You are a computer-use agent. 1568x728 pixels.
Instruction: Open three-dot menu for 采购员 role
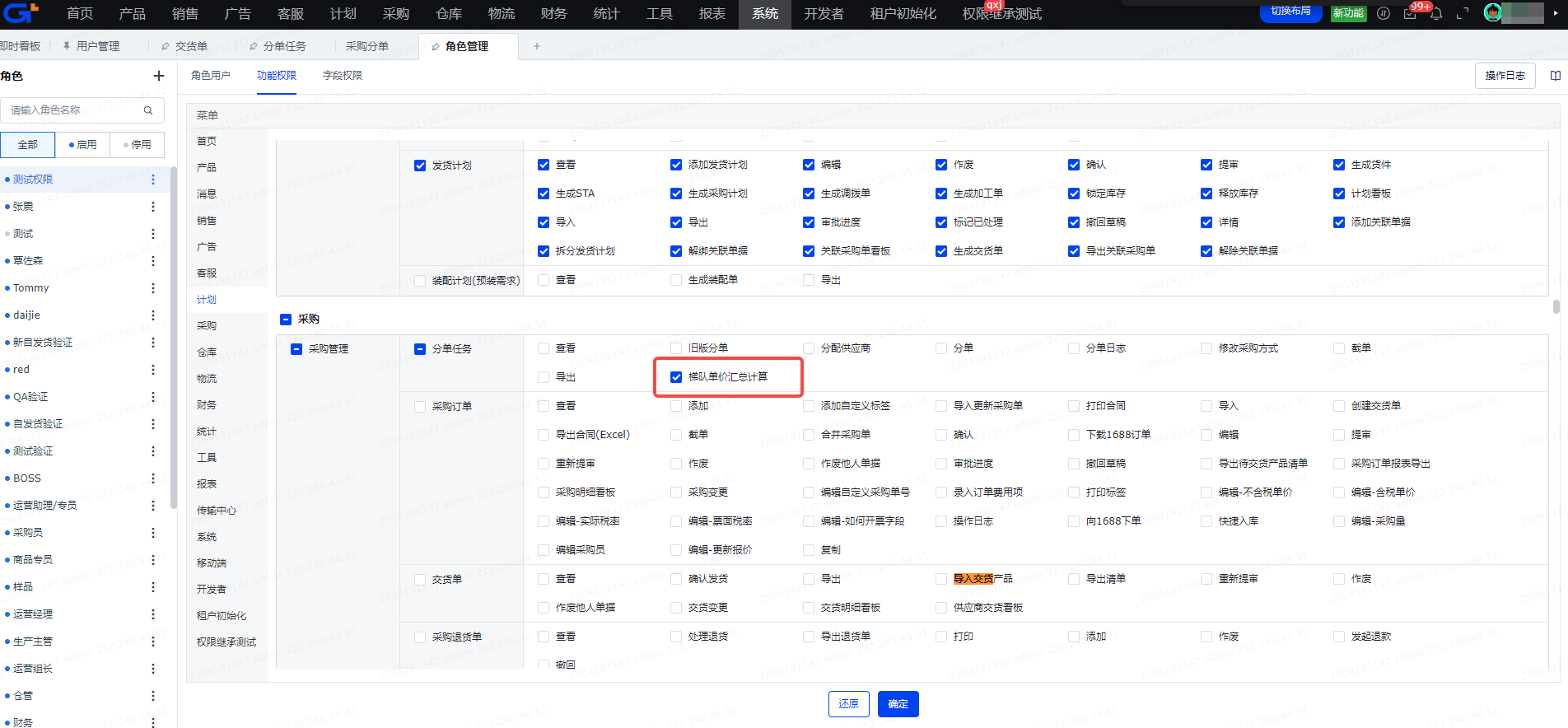tap(153, 532)
